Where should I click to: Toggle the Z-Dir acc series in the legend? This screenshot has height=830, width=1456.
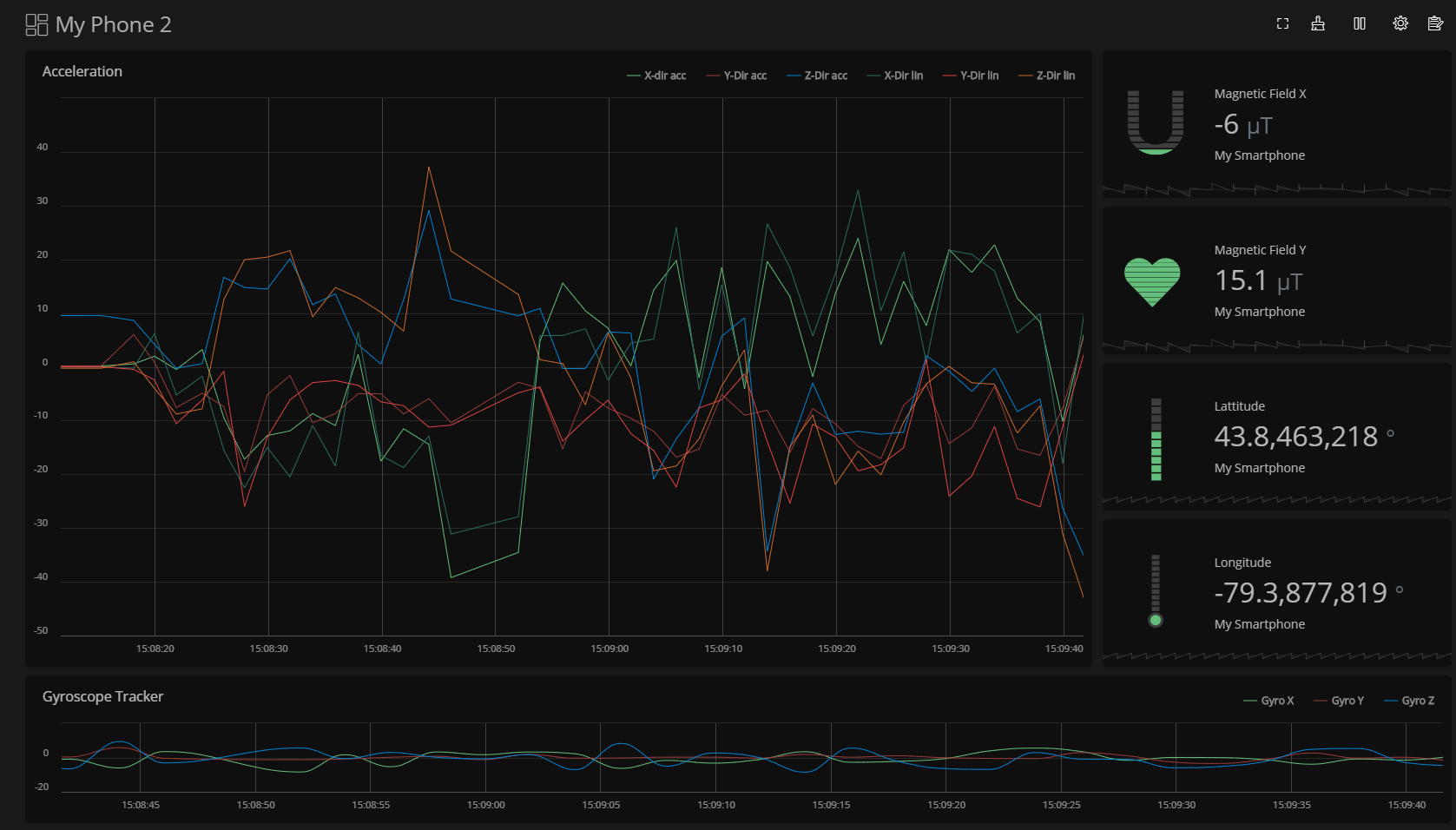coord(817,76)
